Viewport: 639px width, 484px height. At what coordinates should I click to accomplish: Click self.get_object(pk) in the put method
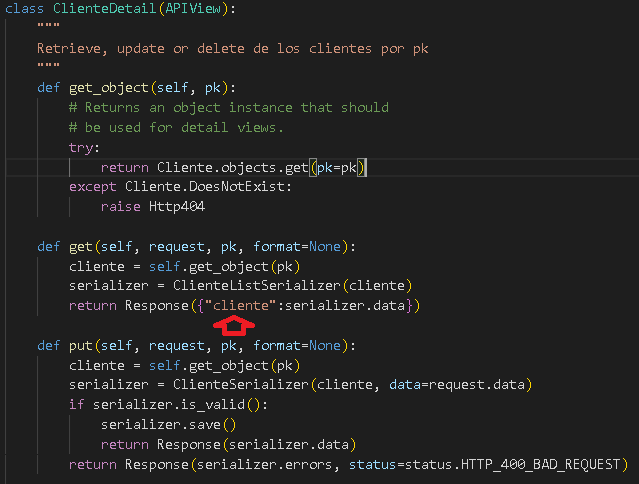[x=225, y=366]
